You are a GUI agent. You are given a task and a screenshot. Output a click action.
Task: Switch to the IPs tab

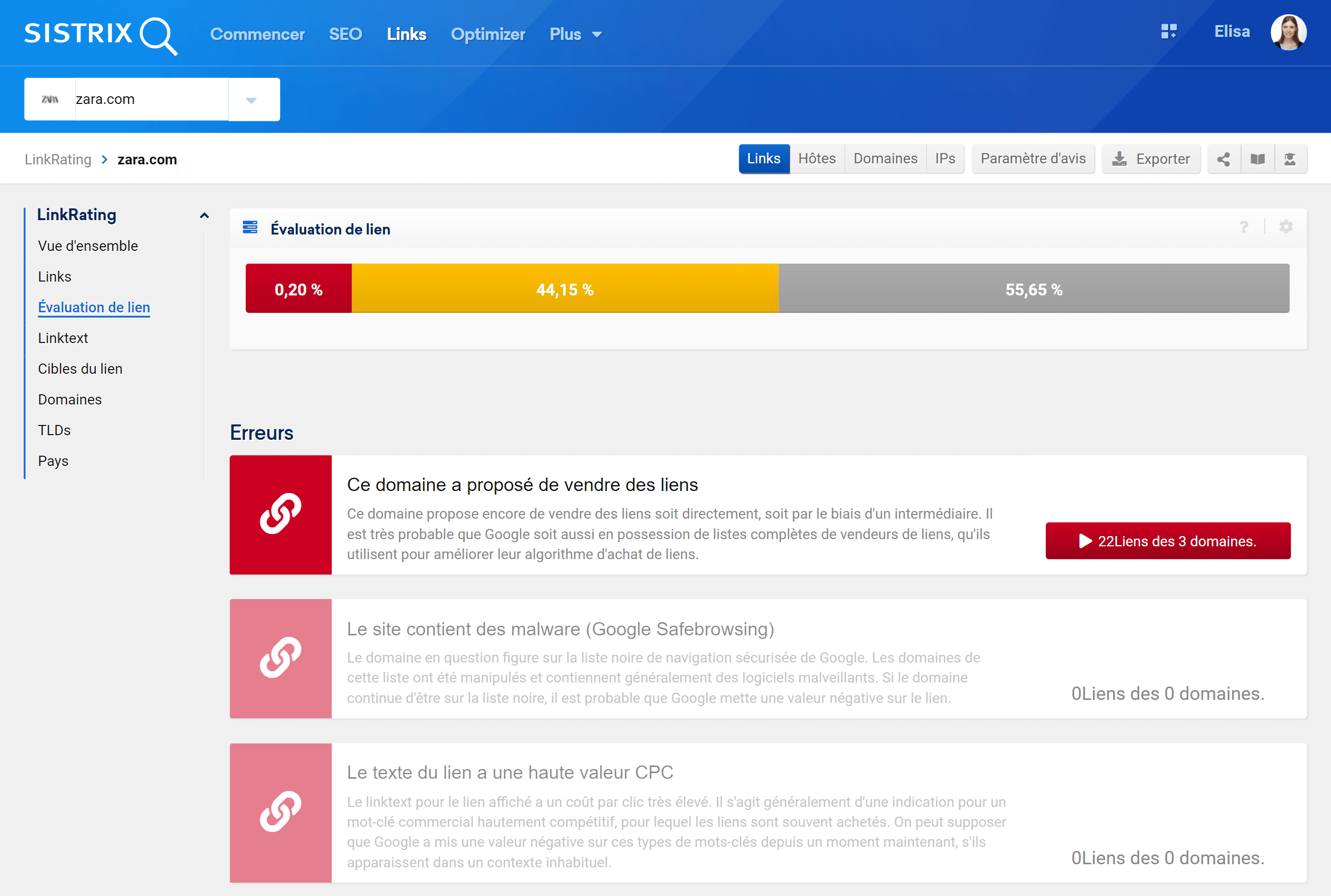tap(945, 159)
